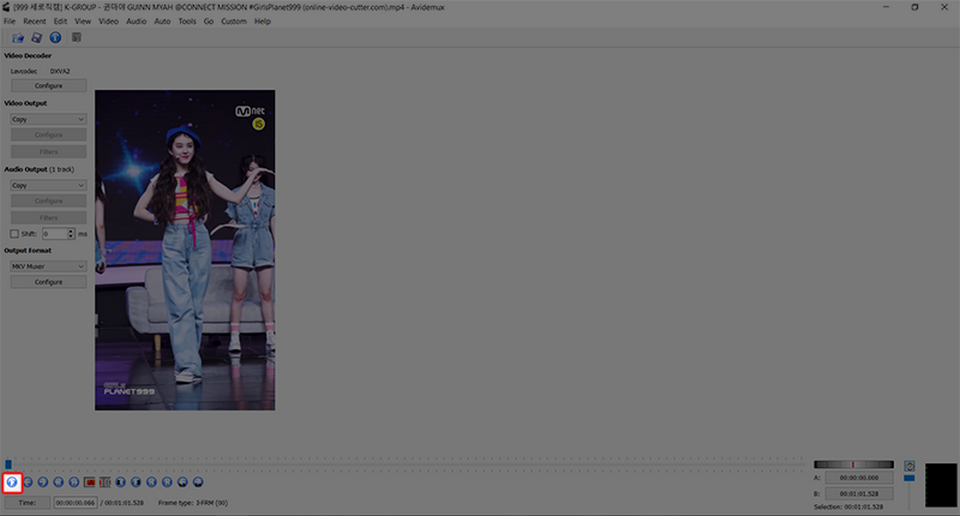Open the Go menu
Image resolution: width=960 pixels, height=516 pixels.
point(208,21)
